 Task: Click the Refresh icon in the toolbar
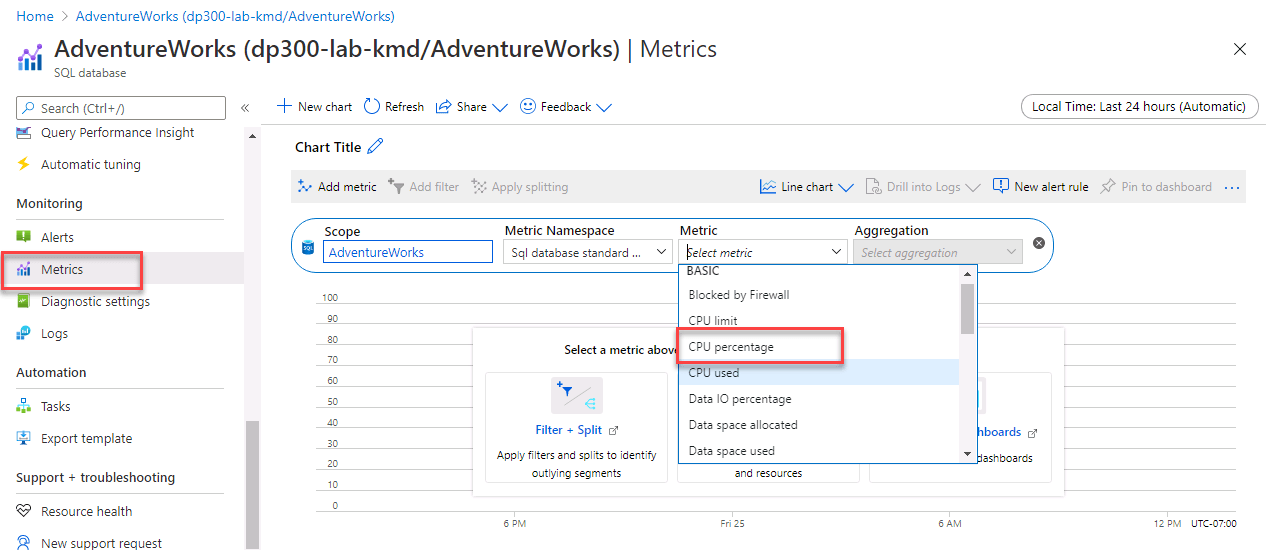pyautogui.click(x=372, y=107)
